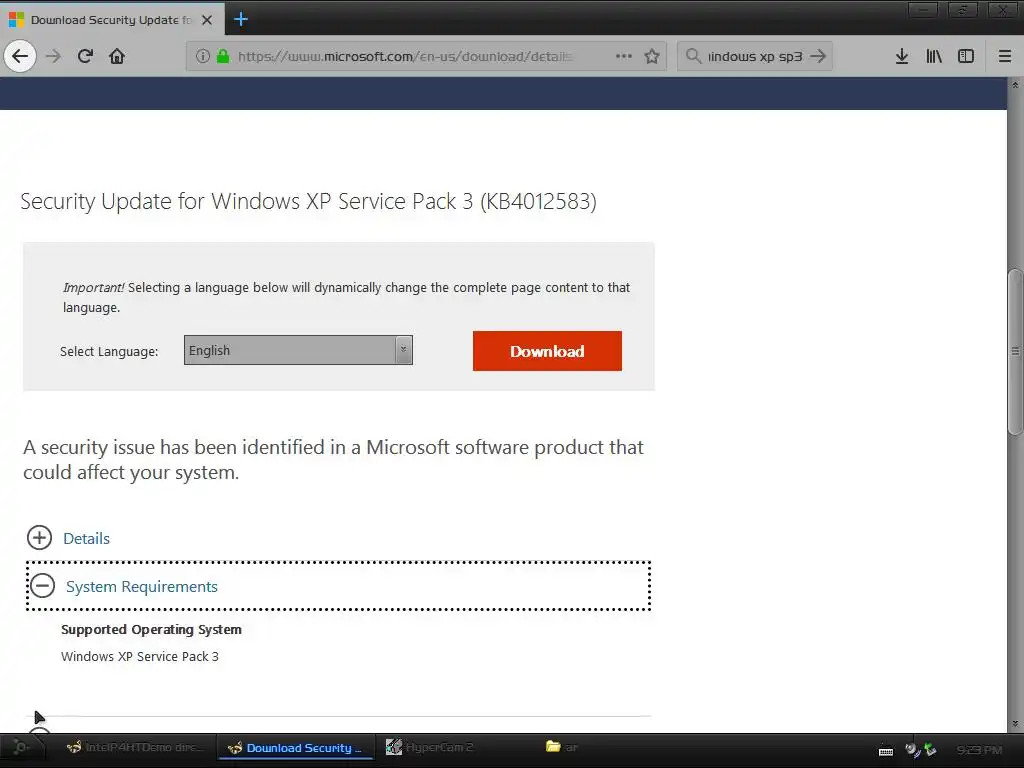Click the page title KB4012583 heading

pyautogui.click(x=308, y=201)
